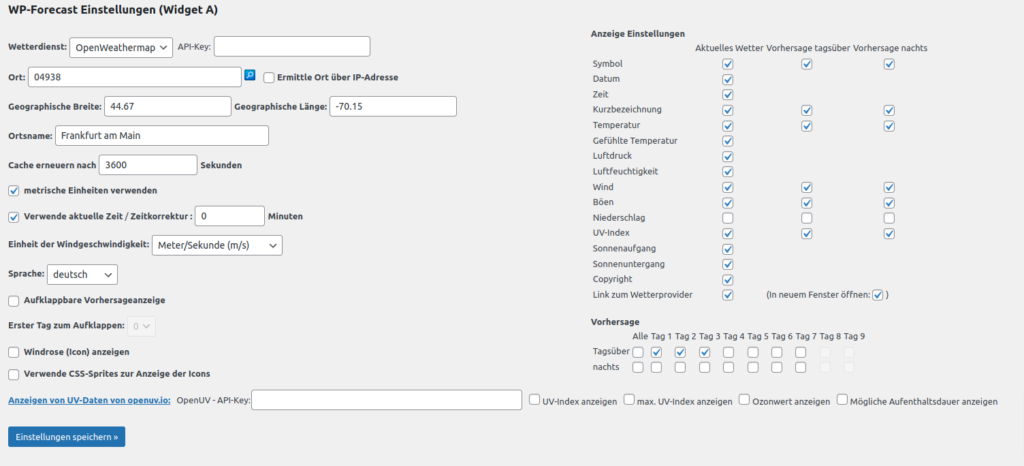Uncheck Tag 3 in the Tagsüber row
The width and height of the screenshot is (1024, 466).
click(705, 352)
